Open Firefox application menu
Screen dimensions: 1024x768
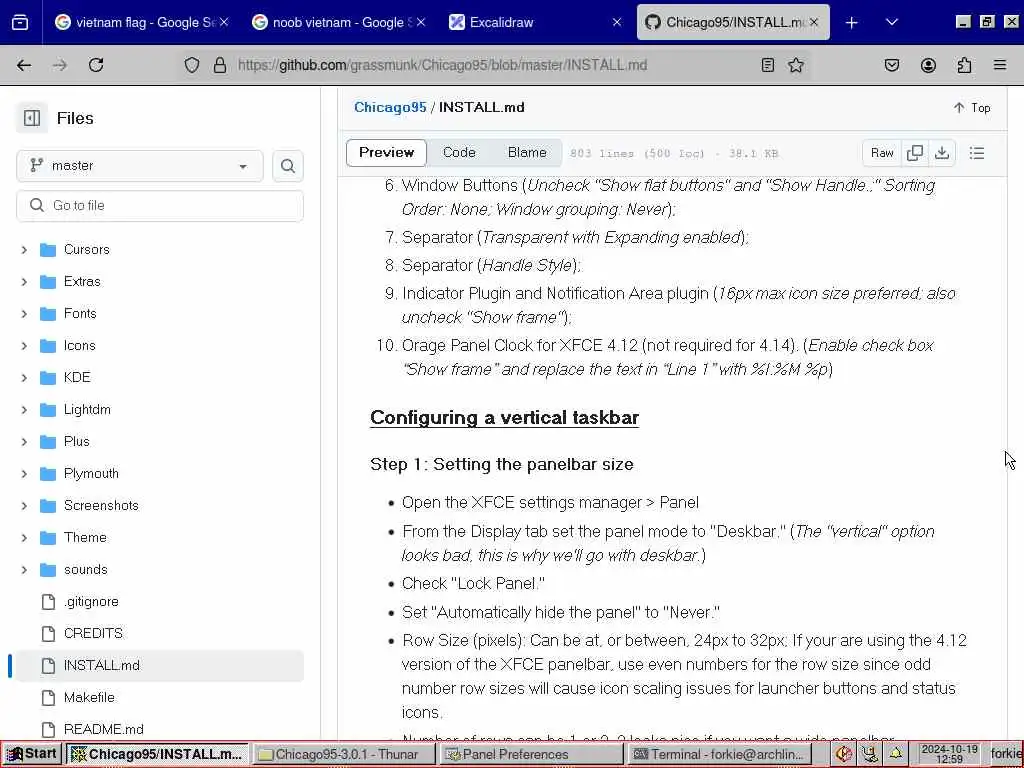[x=1000, y=65]
